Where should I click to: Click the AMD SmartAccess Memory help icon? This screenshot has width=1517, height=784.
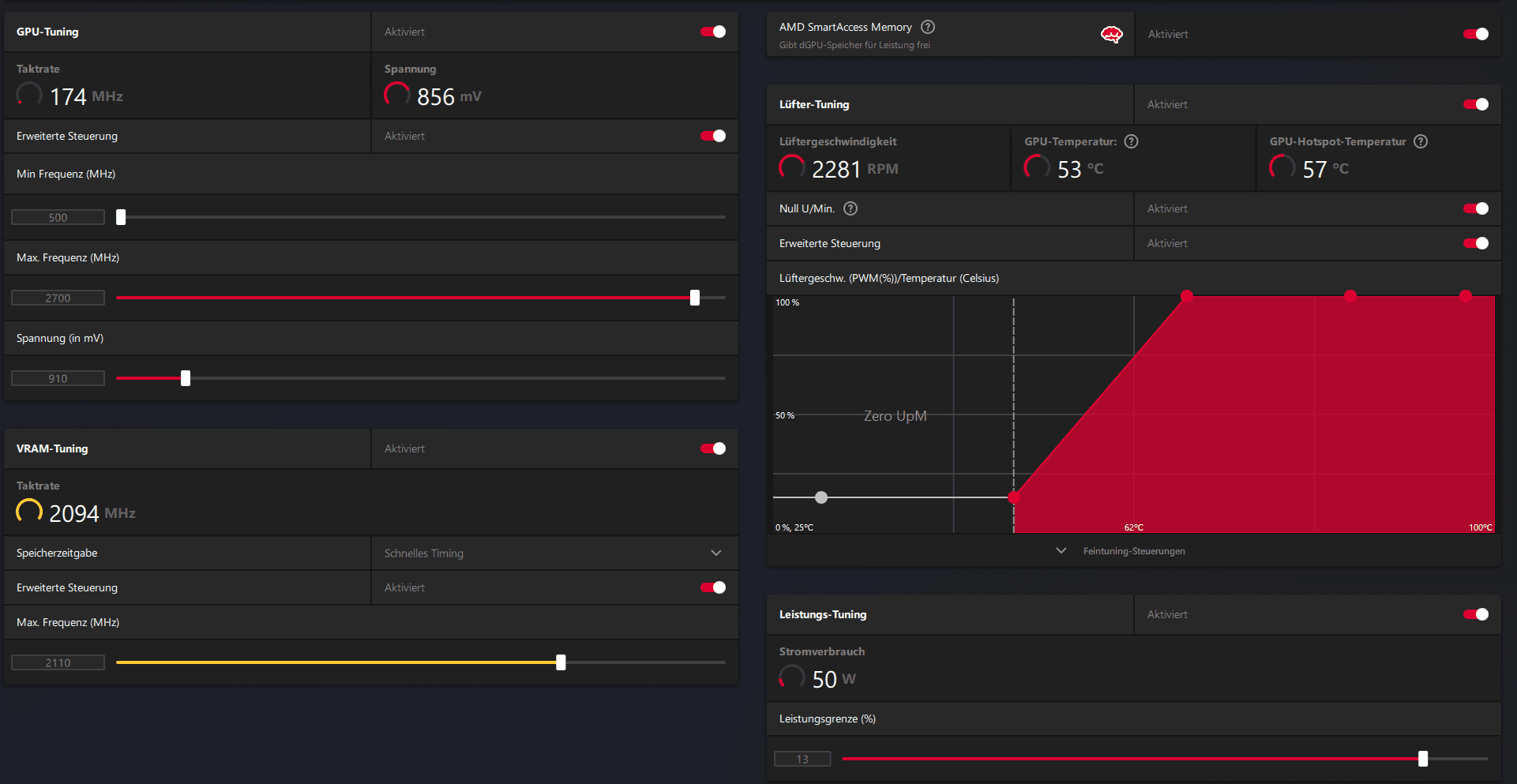[x=928, y=27]
